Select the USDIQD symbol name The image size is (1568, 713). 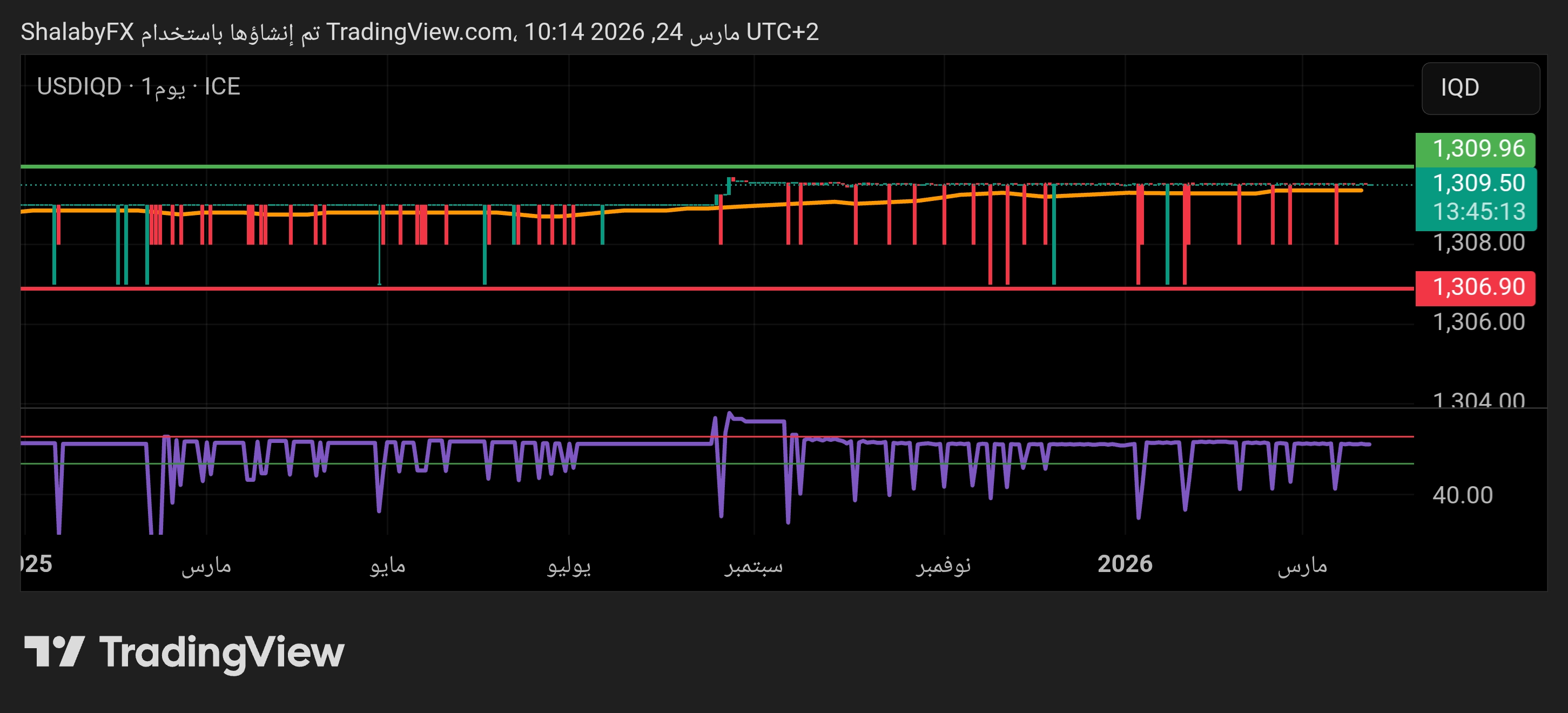click(x=79, y=86)
